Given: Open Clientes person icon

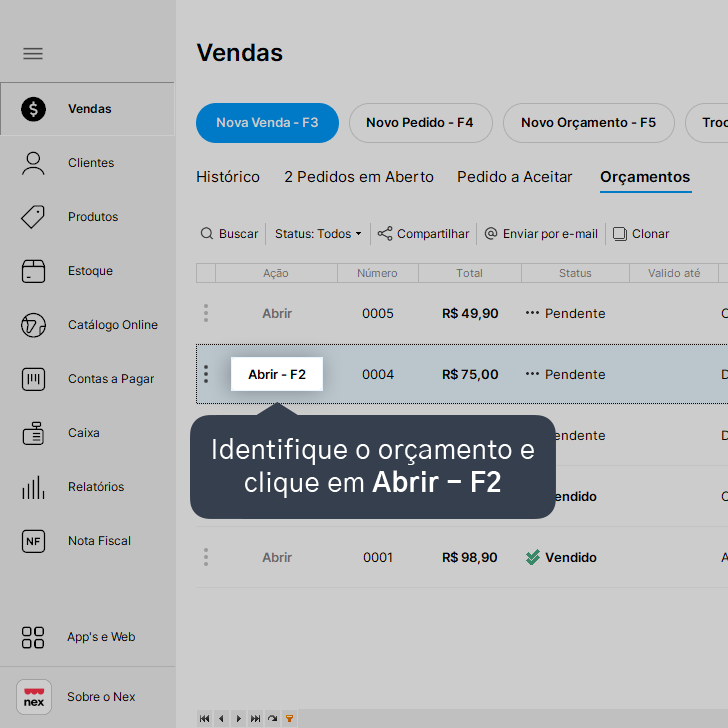Looking at the screenshot, I should click(33, 163).
